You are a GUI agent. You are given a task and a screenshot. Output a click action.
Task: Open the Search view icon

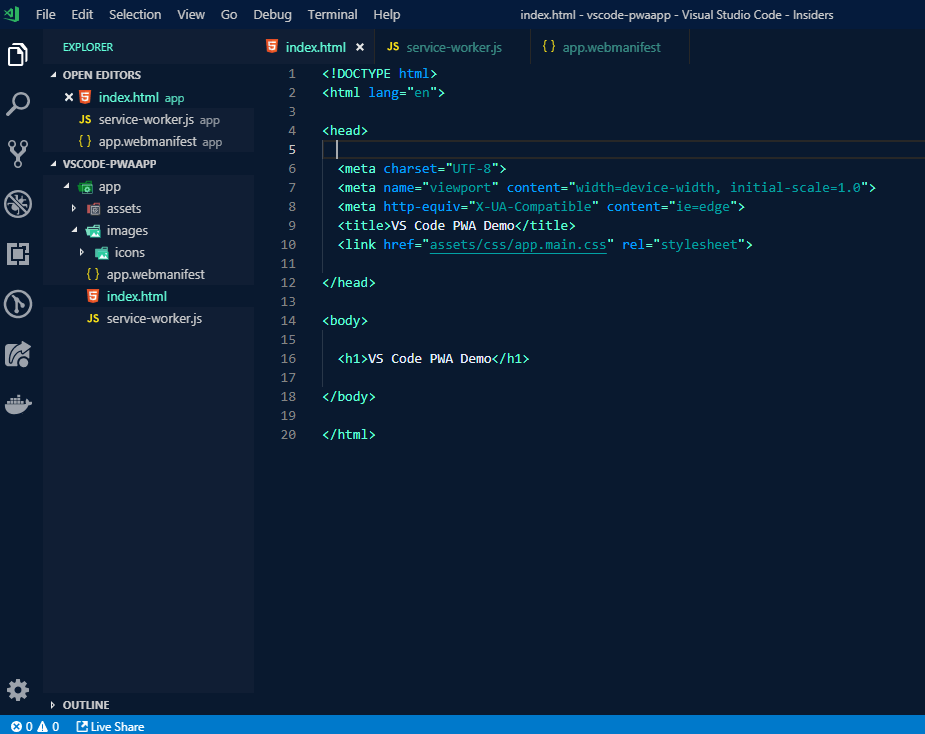pyautogui.click(x=18, y=104)
